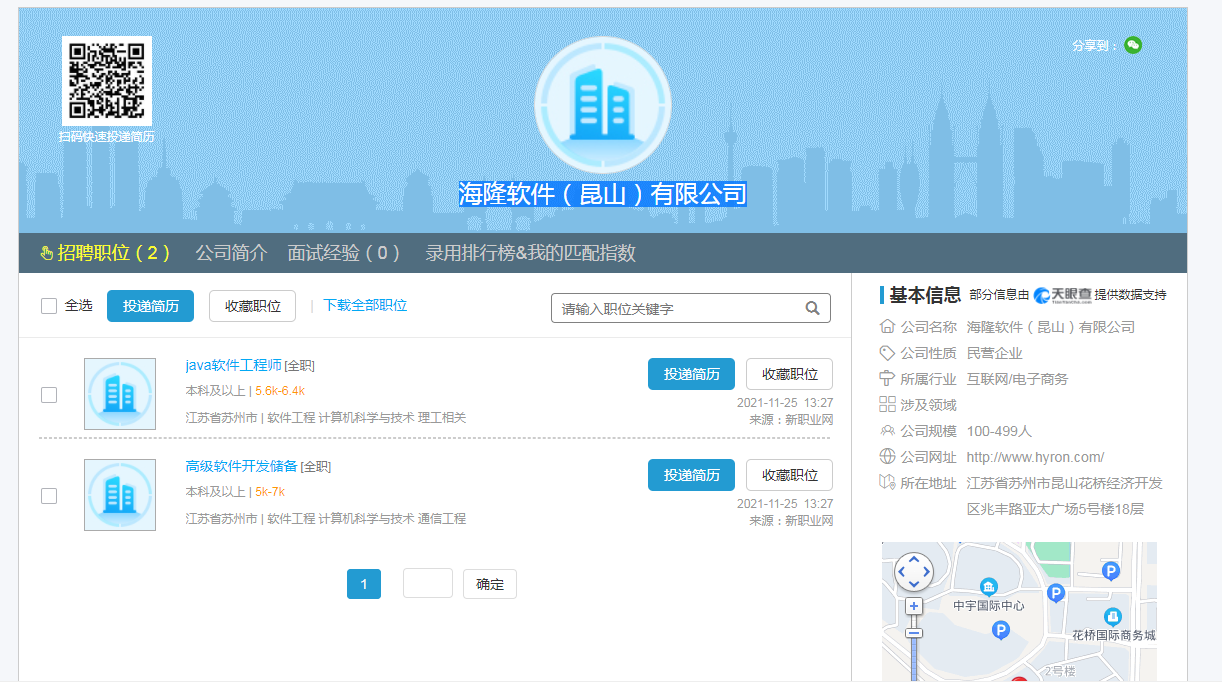Open 录用排行榜&我的匹配指数 tab
This screenshot has width=1222, height=685.
point(530,253)
